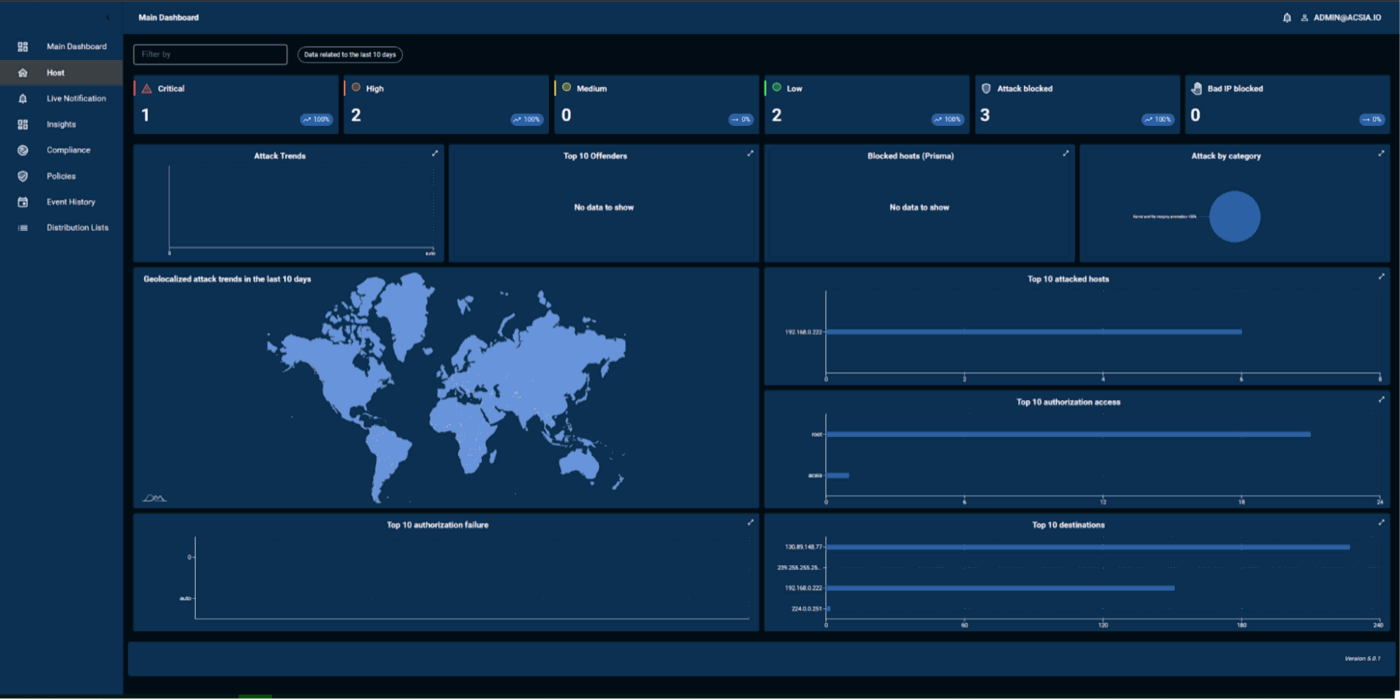
Task: Focus the Filter by input field
Action: (x=210, y=54)
